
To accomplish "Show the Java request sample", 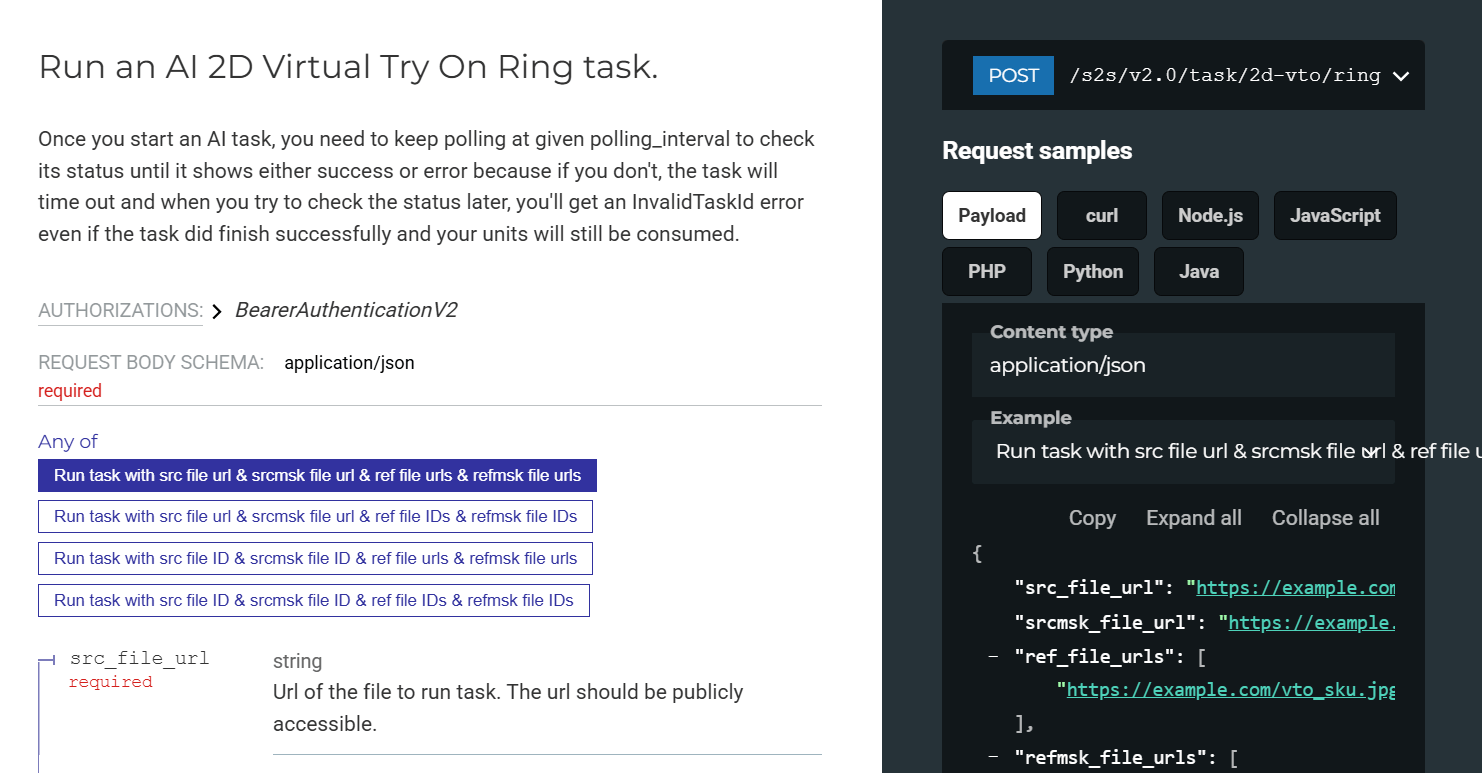I will 1198,271.
